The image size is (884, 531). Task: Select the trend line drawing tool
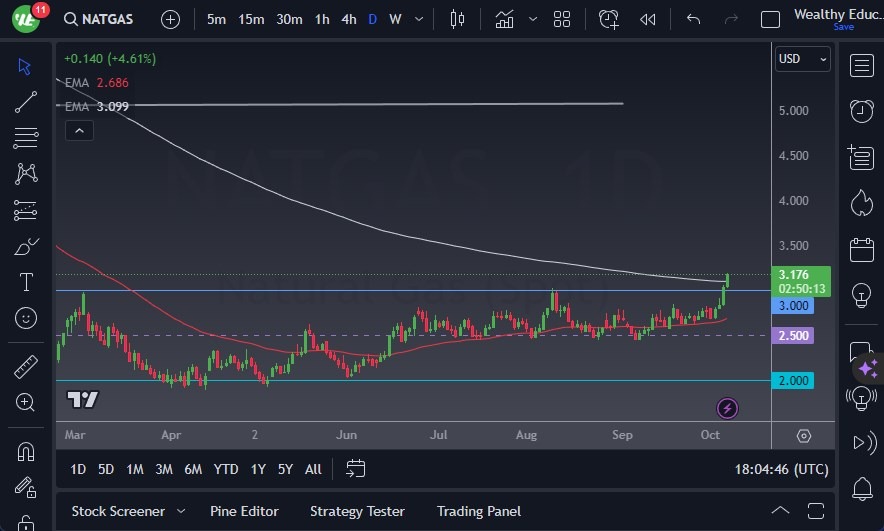click(26, 101)
